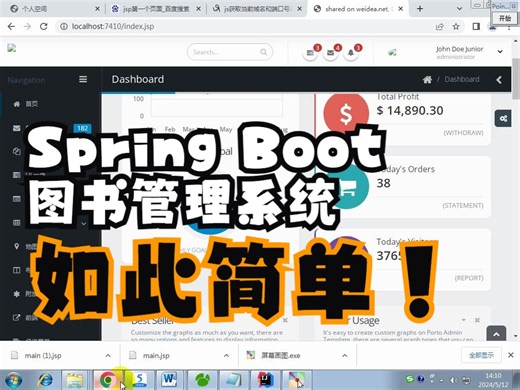Open the bell alerts icon
The image size is (520, 390).
351,53
